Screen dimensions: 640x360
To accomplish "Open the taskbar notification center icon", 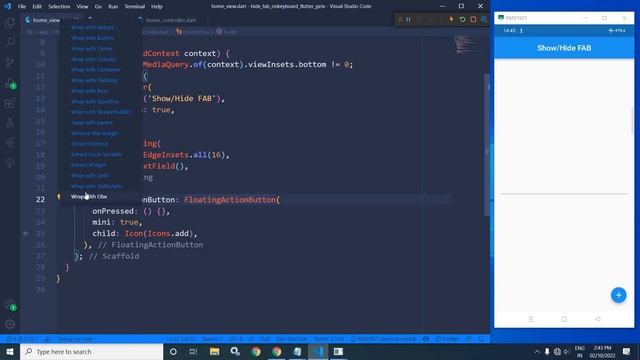I will (x=627, y=351).
